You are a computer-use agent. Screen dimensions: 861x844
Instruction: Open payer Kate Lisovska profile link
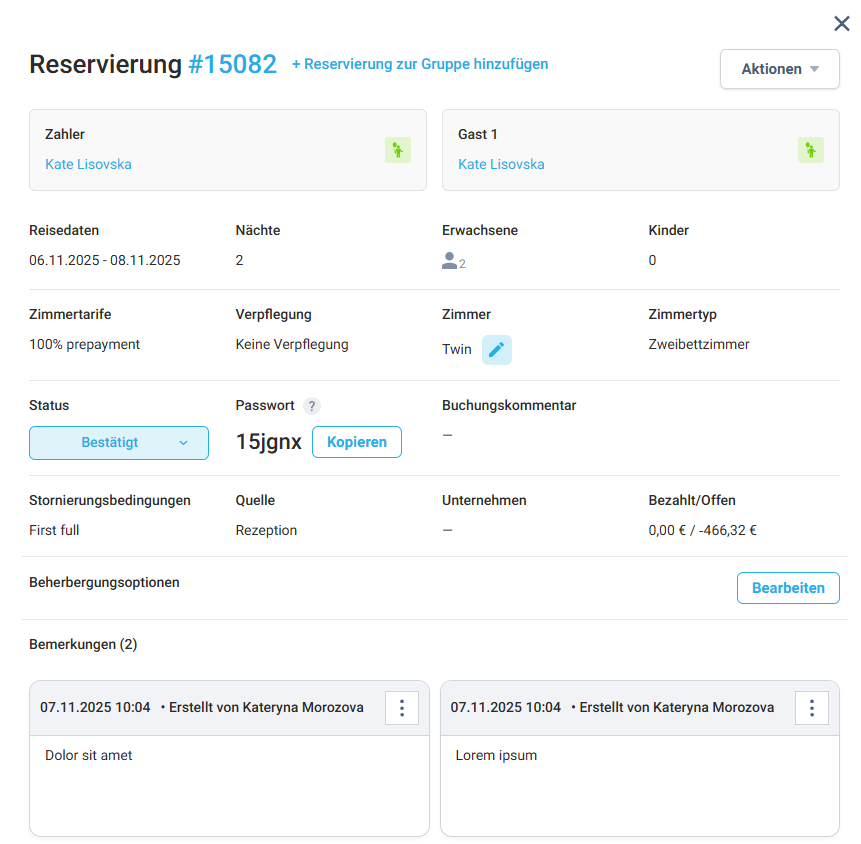(88, 164)
